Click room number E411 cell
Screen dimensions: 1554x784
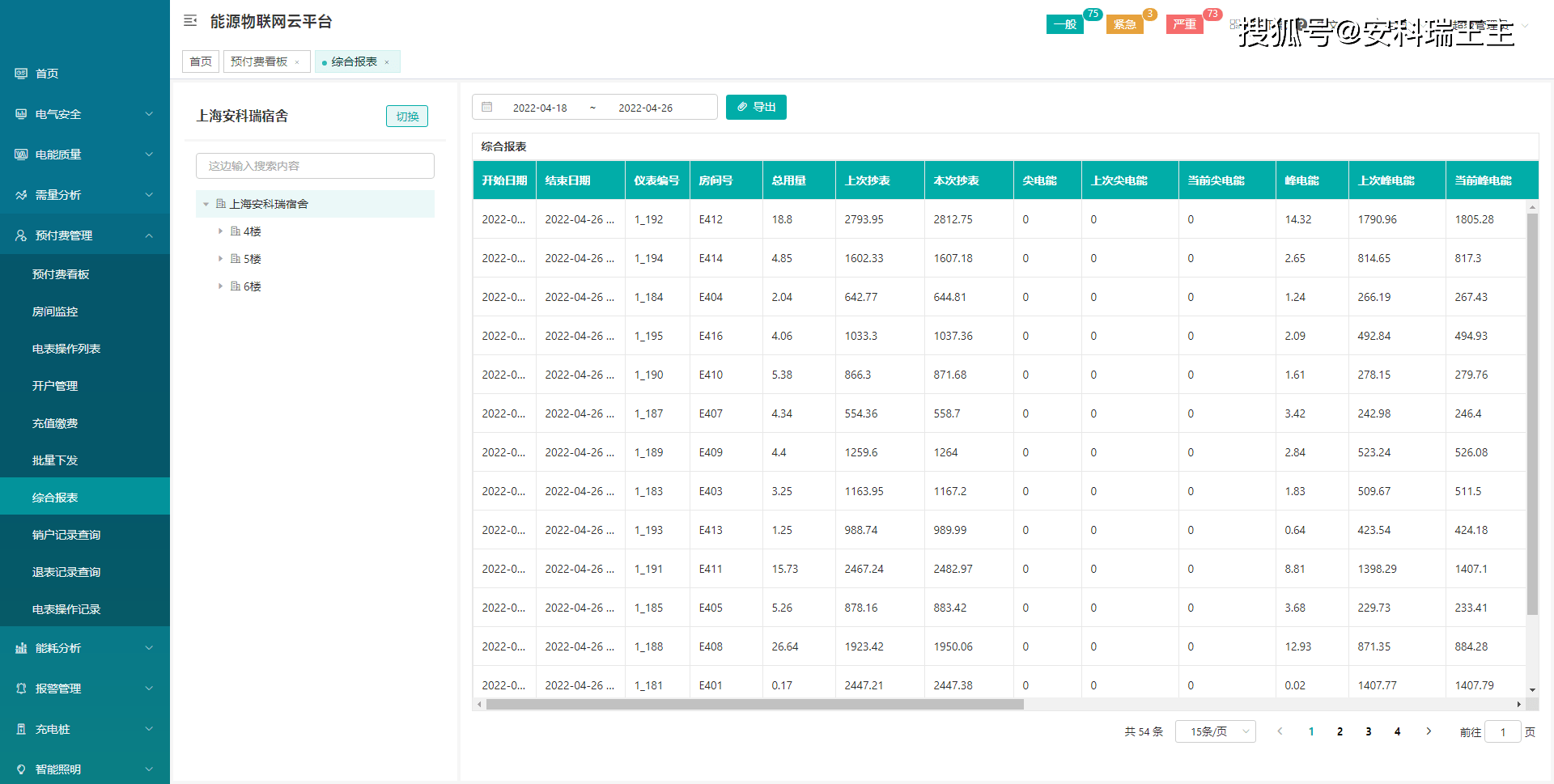point(725,569)
